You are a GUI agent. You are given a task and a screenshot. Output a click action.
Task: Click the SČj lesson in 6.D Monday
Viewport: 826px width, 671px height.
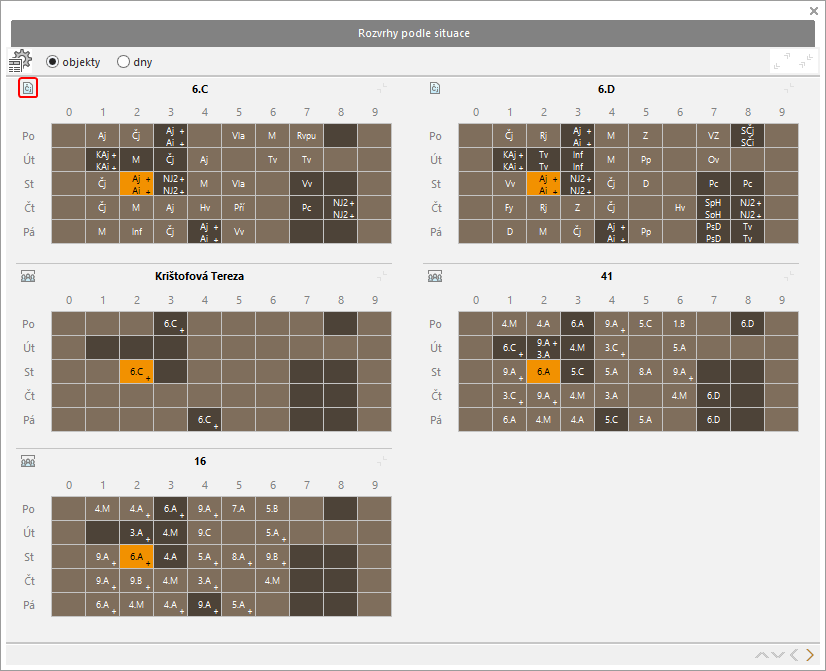click(748, 136)
